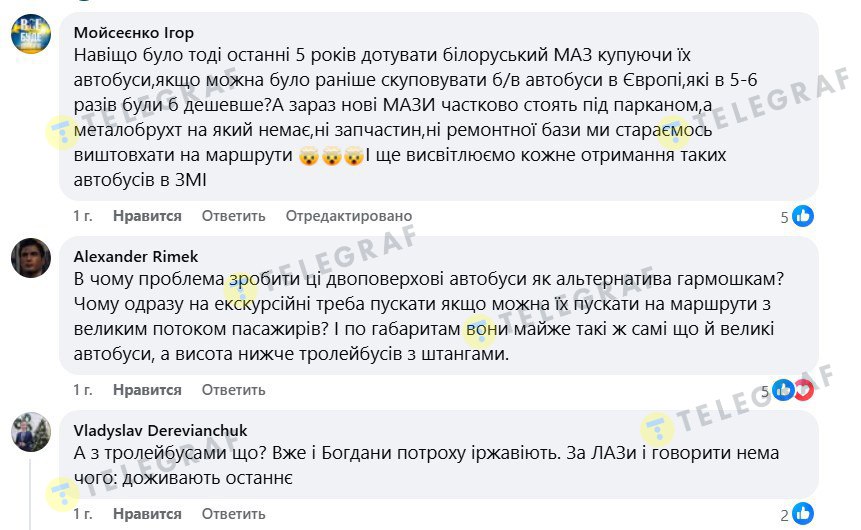Click the 1 г. timestamp under Rimek's comment
The width and height of the screenshot is (861, 530).
pyautogui.click(x=83, y=390)
